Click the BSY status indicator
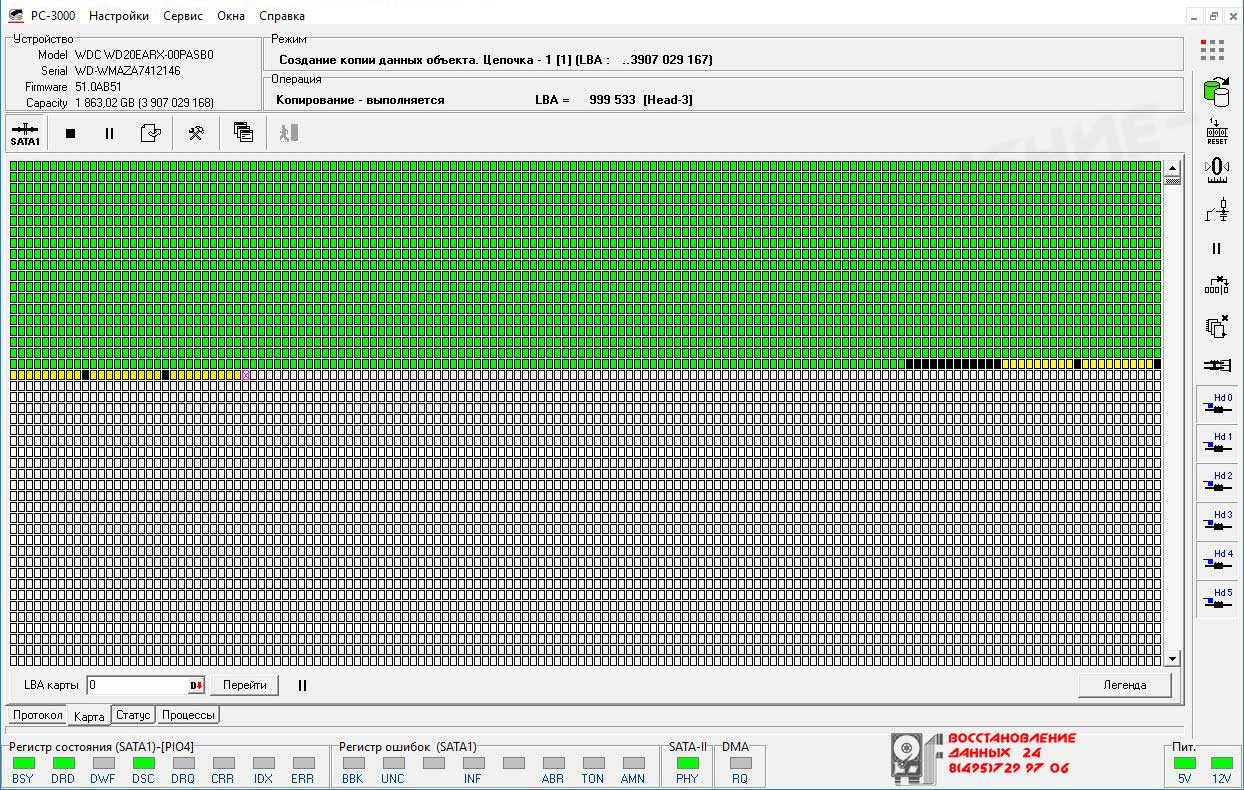Screen dimensions: 1244x790 click(23, 763)
